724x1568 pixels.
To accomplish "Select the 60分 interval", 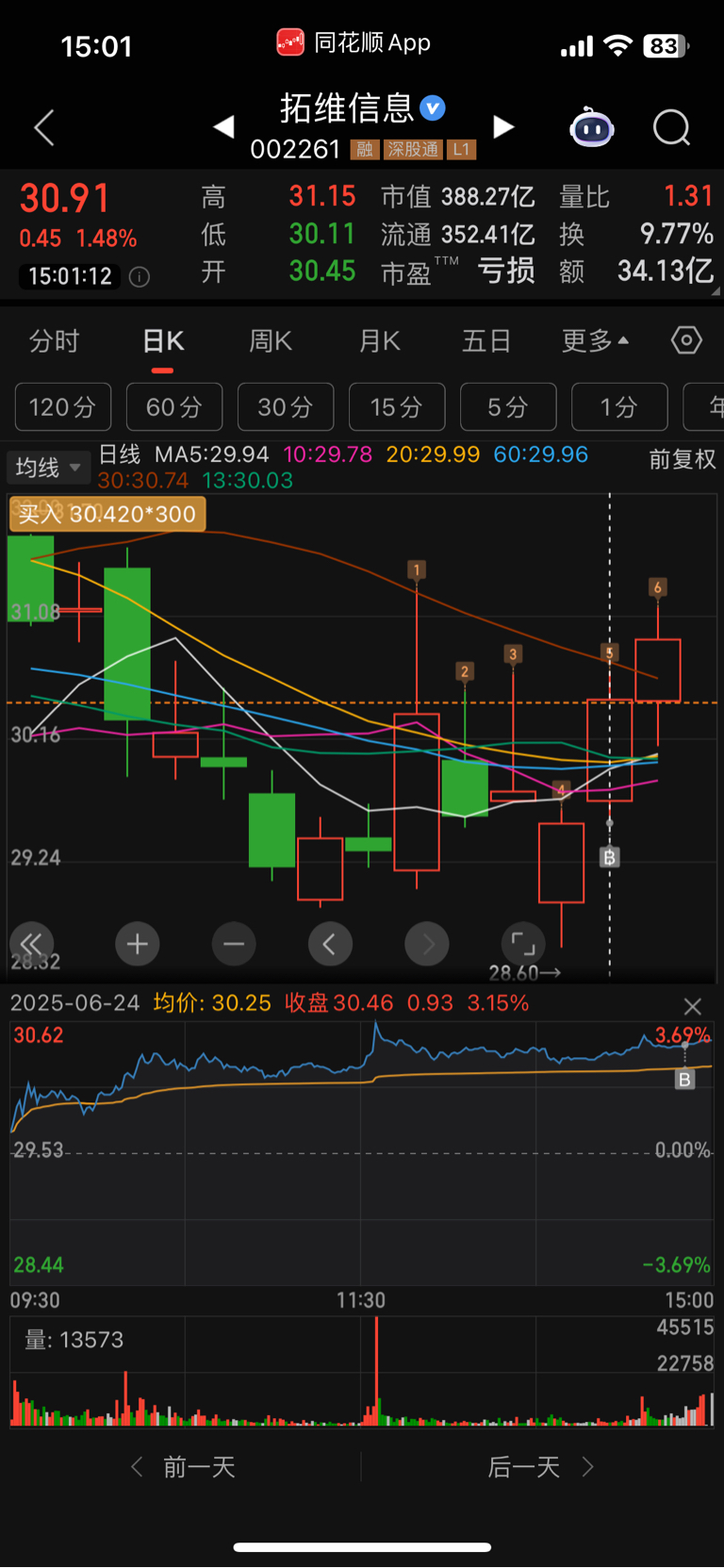I will tap(174, 407).
